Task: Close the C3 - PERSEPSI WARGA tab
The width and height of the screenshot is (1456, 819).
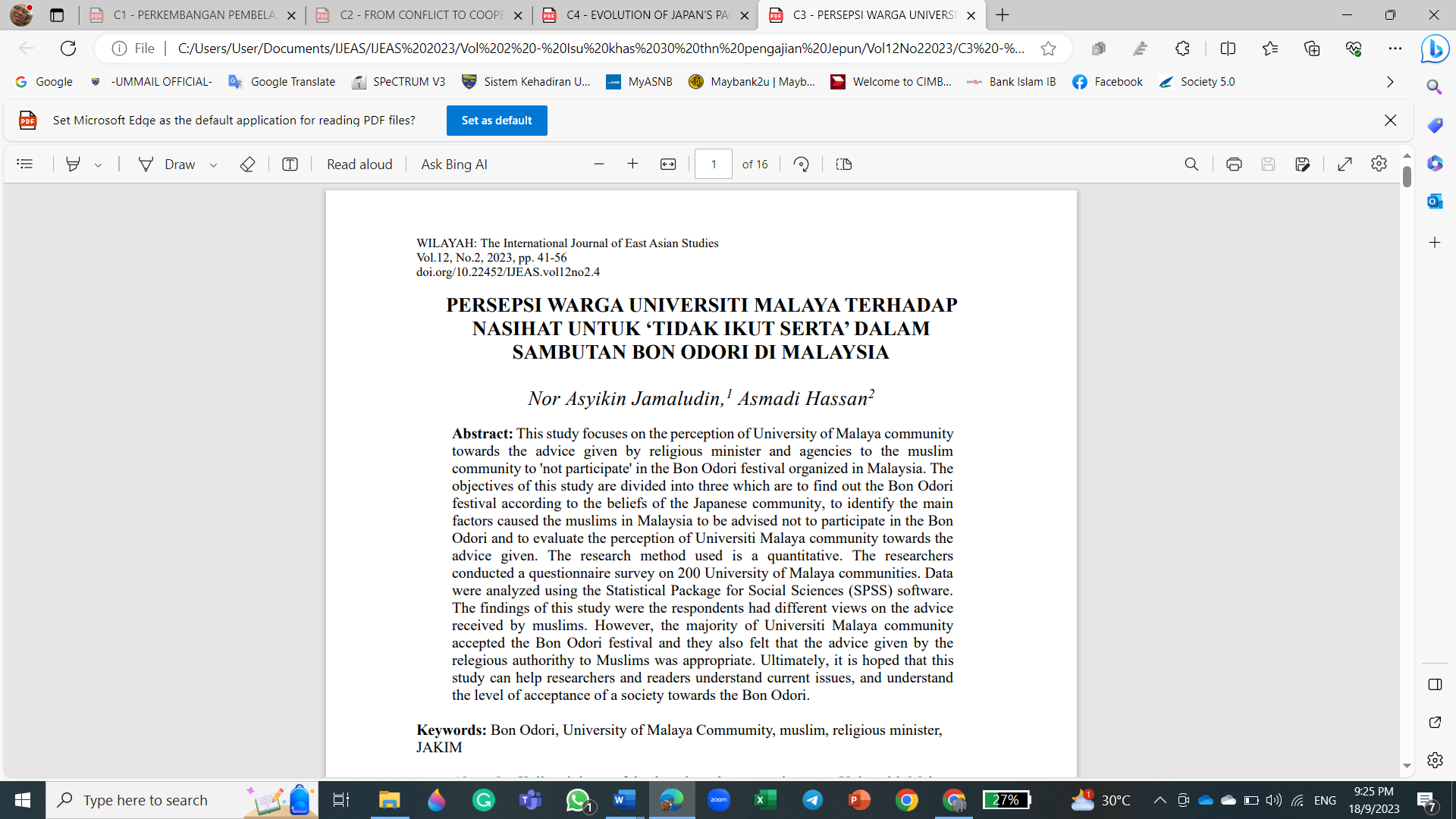Action: (x=971, y=15)
